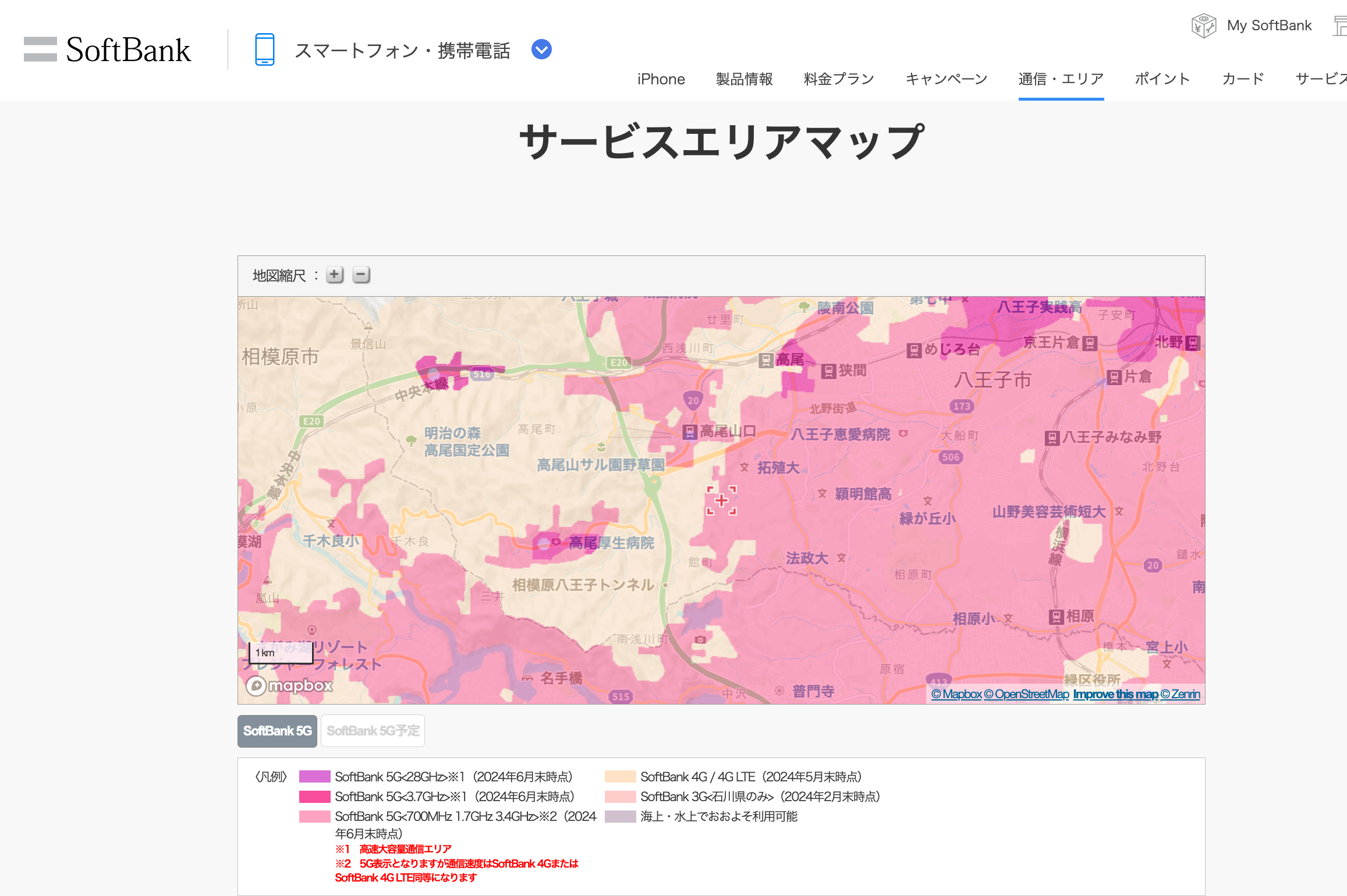
Task: Click the 北野 station icon
Action: pos(1193,343)
